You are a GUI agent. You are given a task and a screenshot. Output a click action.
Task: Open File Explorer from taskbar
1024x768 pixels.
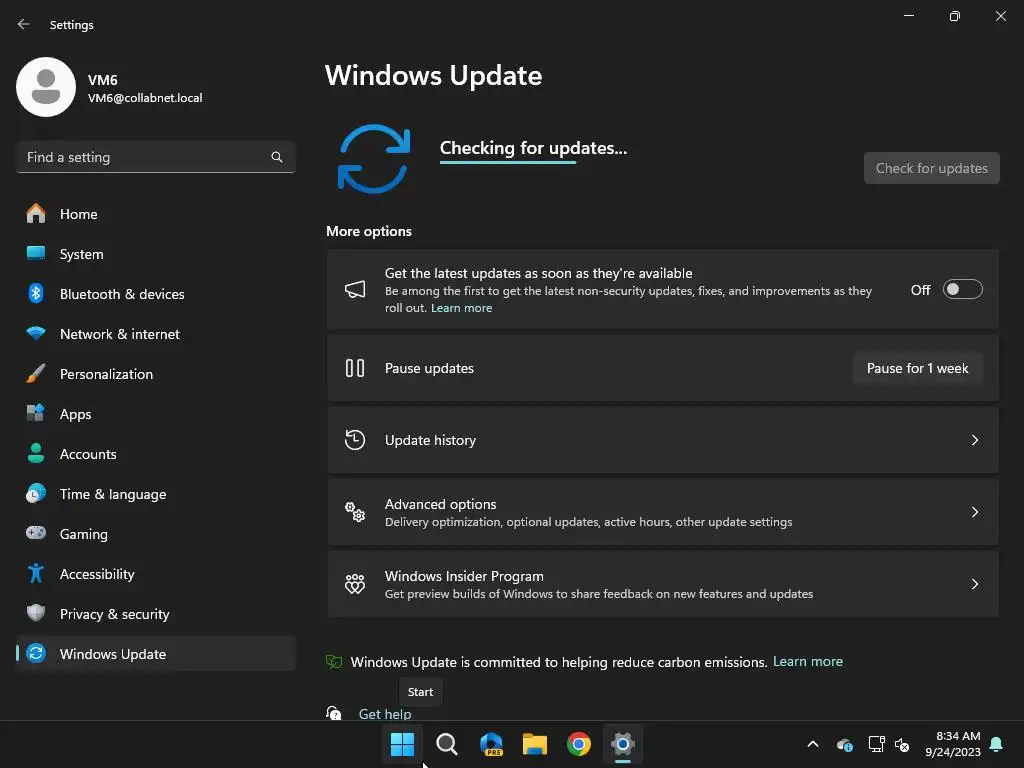tap(535, 744)
